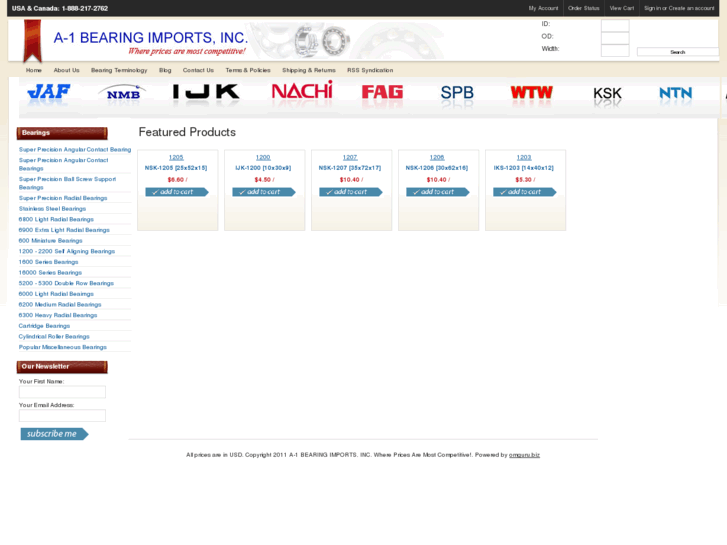This screenshot has height=545, width=727.
Task: Open Bearing Terminology page
Action: [119, 71]
